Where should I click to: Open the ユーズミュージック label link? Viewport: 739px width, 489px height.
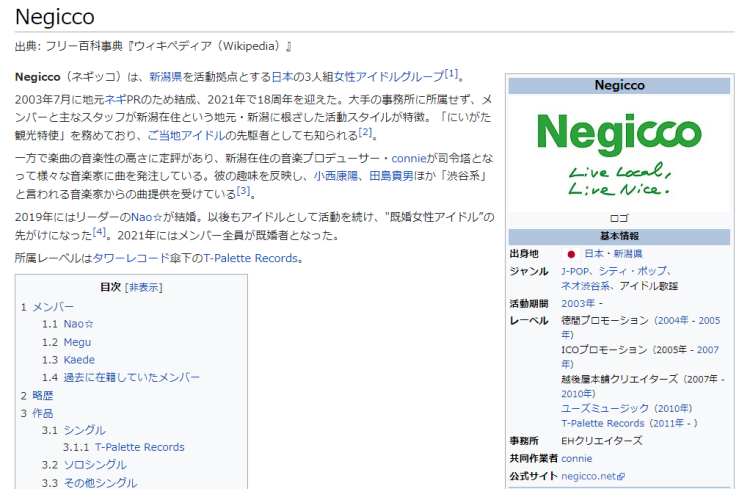(x=605, y=408)
